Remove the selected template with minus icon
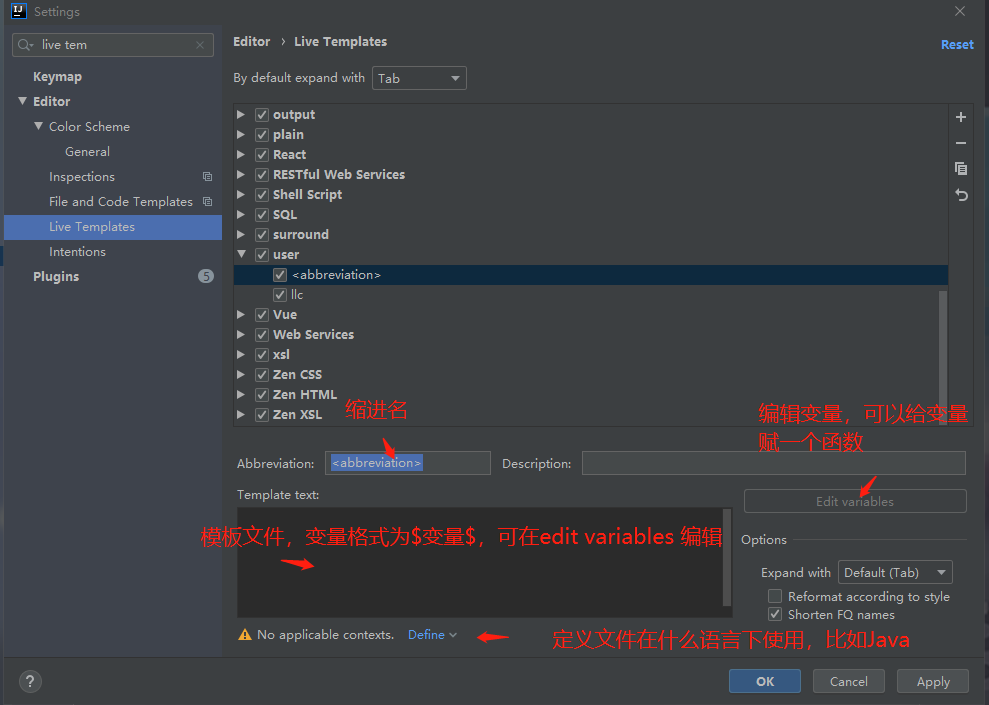Viewport: 989px width, 705px height. (x=961, y=143)
